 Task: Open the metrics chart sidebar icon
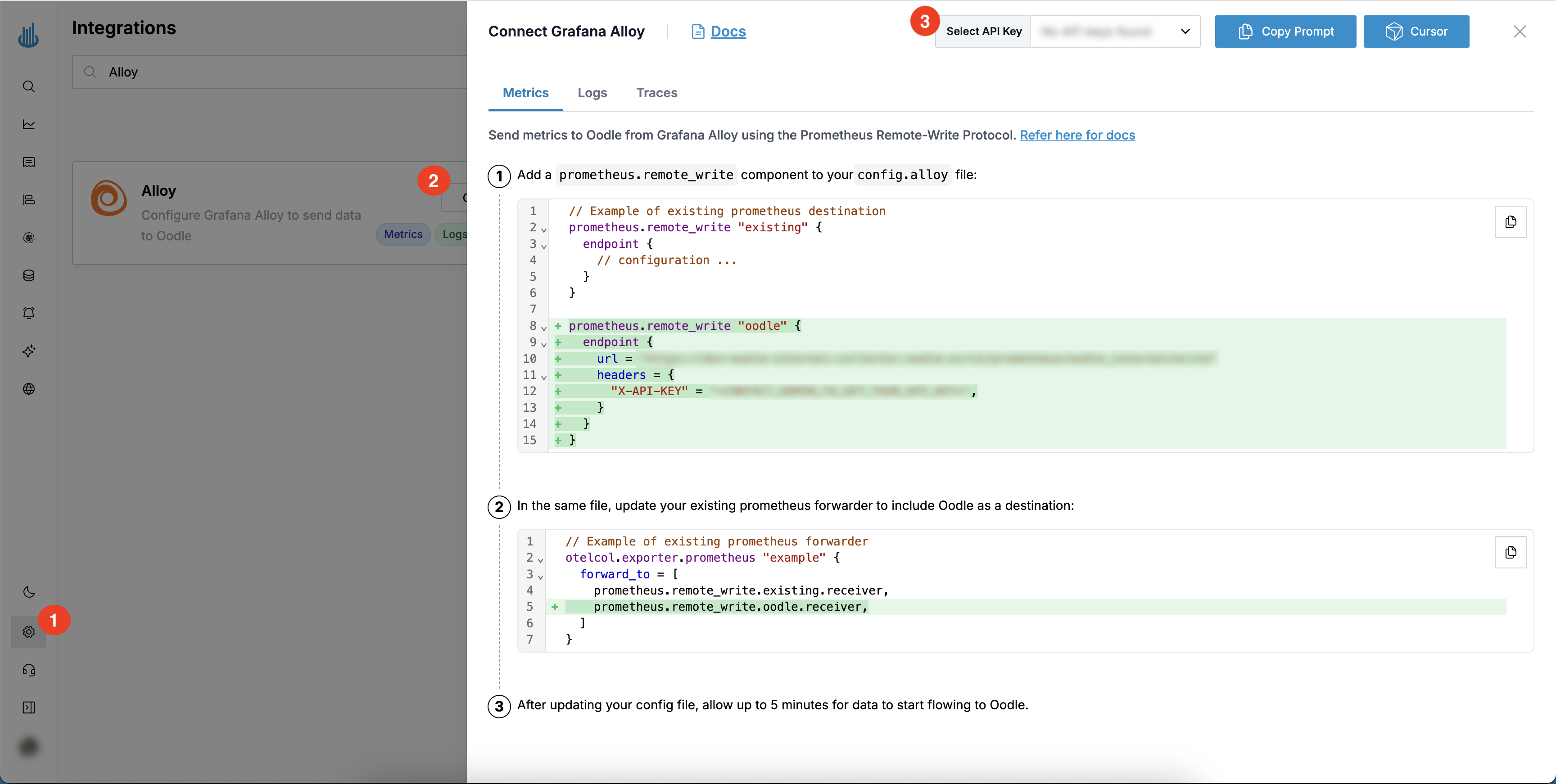pos(28,124)
